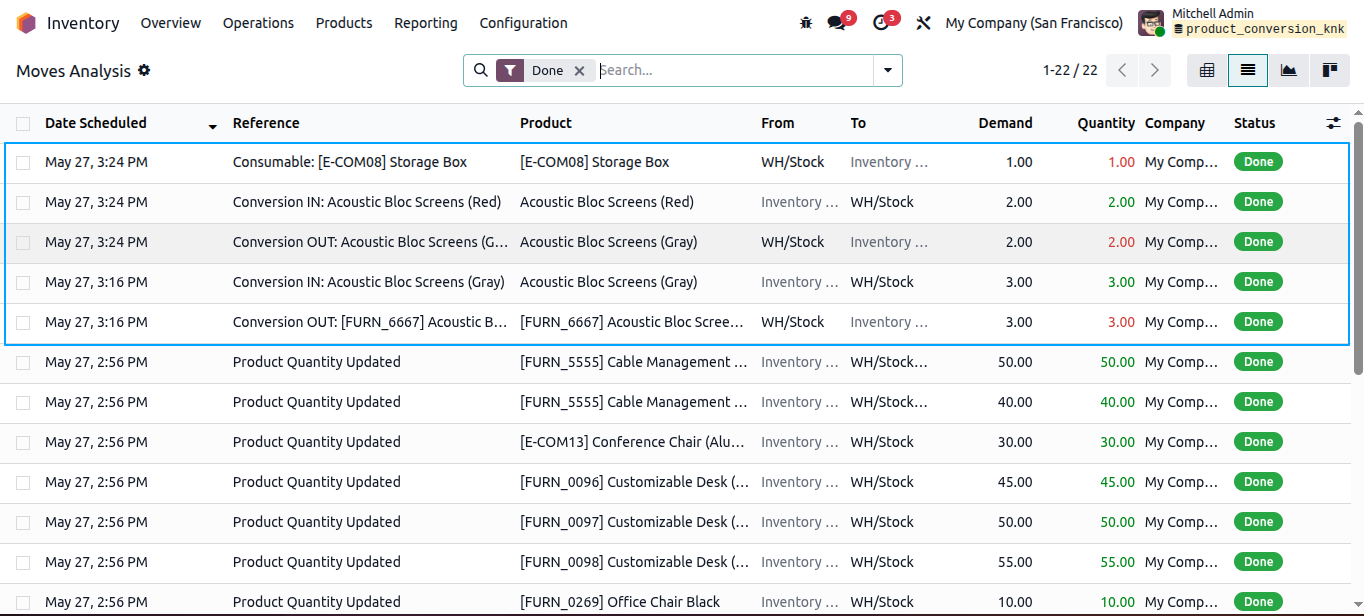
Task: Go to next page arrow
Action: [x=1155, y=70]
